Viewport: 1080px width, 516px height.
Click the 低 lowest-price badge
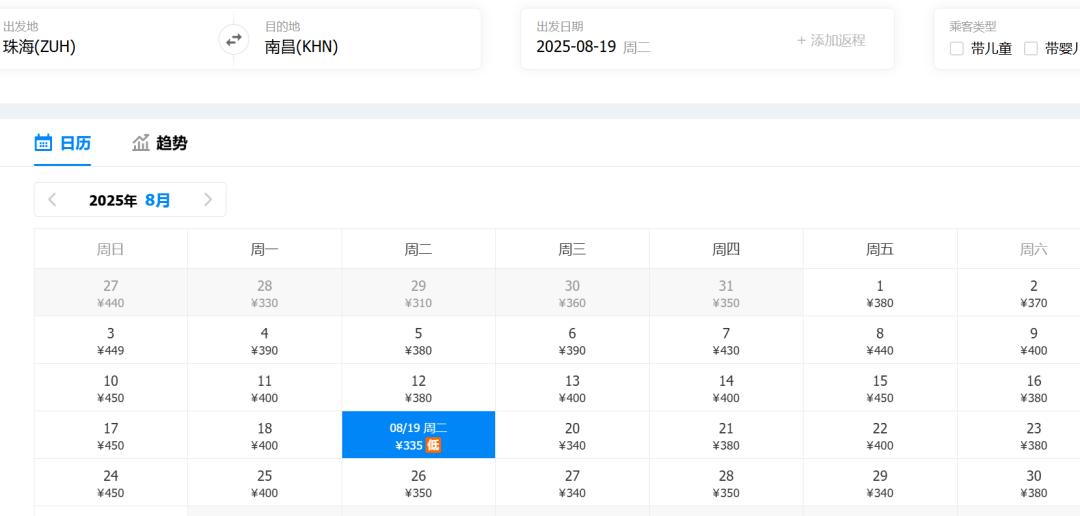(x=433, y=446)
